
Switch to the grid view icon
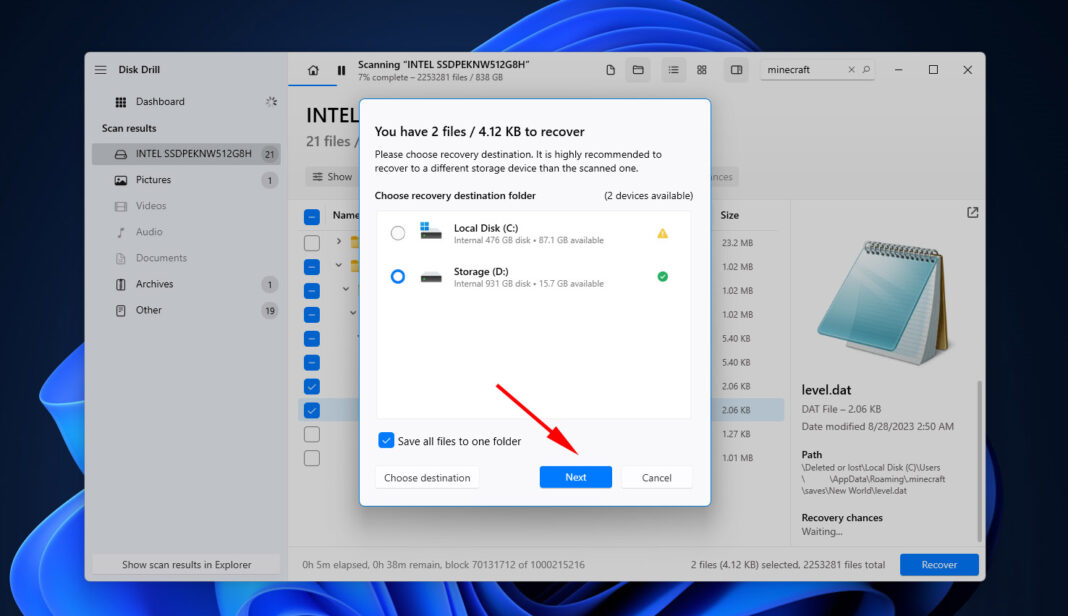point(702,70)
